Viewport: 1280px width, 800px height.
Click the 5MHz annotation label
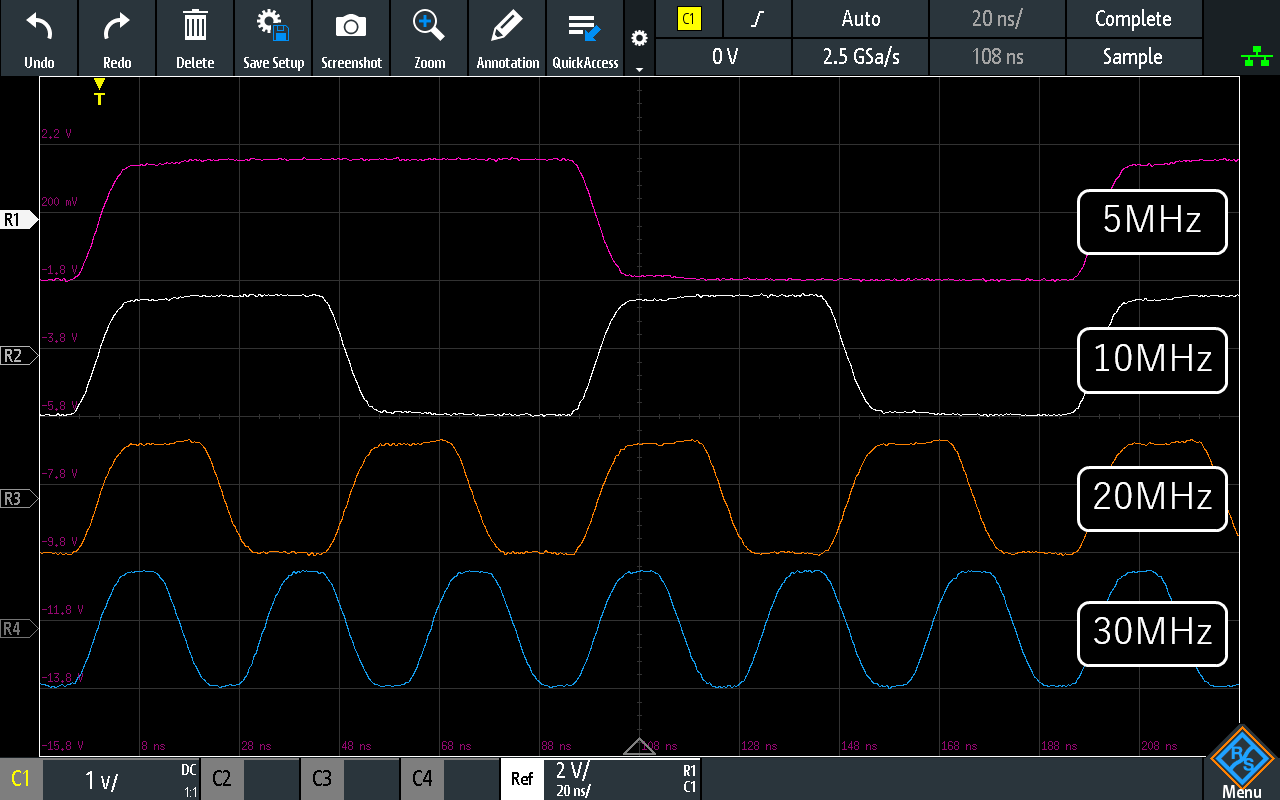click(1152, 221)
